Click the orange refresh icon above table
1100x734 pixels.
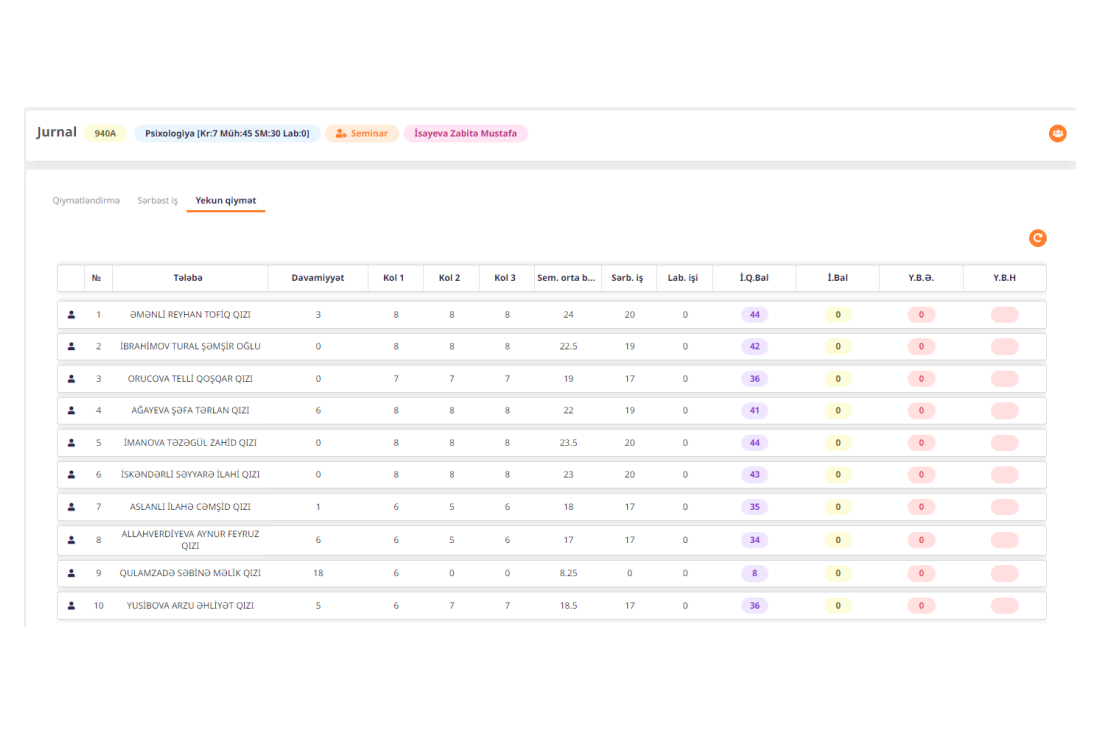coord(1037,238)
